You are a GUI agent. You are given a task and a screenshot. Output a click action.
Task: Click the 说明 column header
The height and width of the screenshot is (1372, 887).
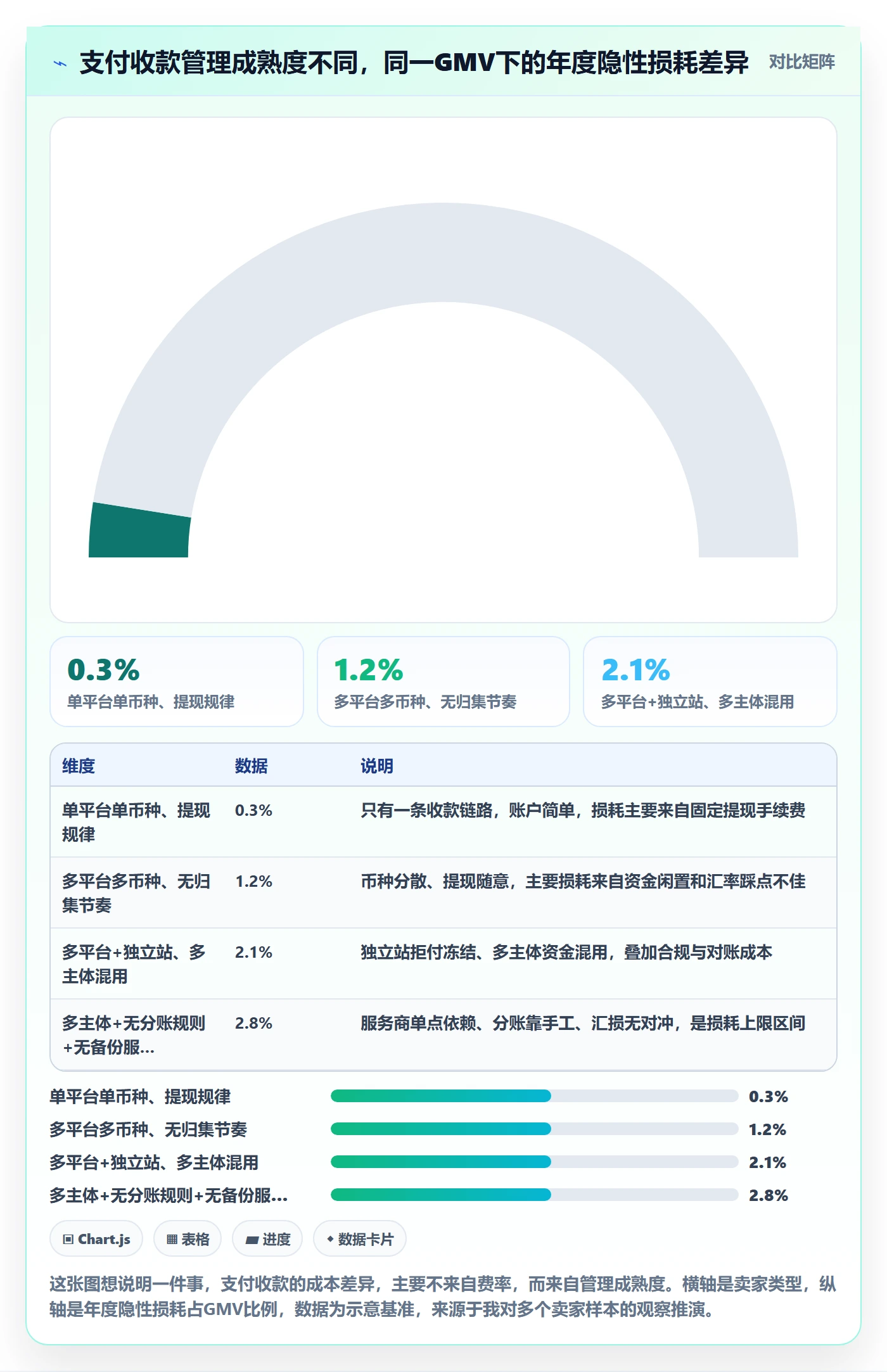click(x=377, y=766)
